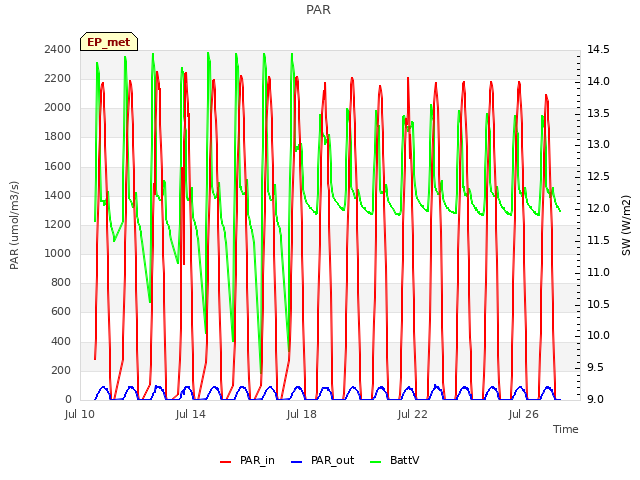
Task: Click the '1600' left axis label
Action: [x=58, y=166]
